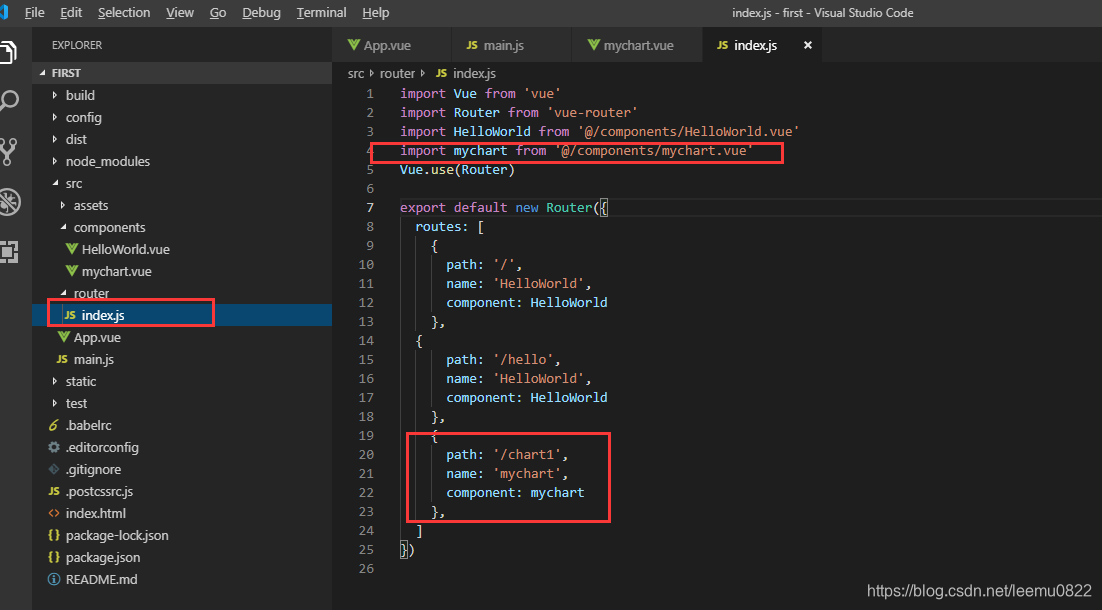Open the Extensions activity bar icon
Viewport: 1102px width, 610px height.
[8, 252]
